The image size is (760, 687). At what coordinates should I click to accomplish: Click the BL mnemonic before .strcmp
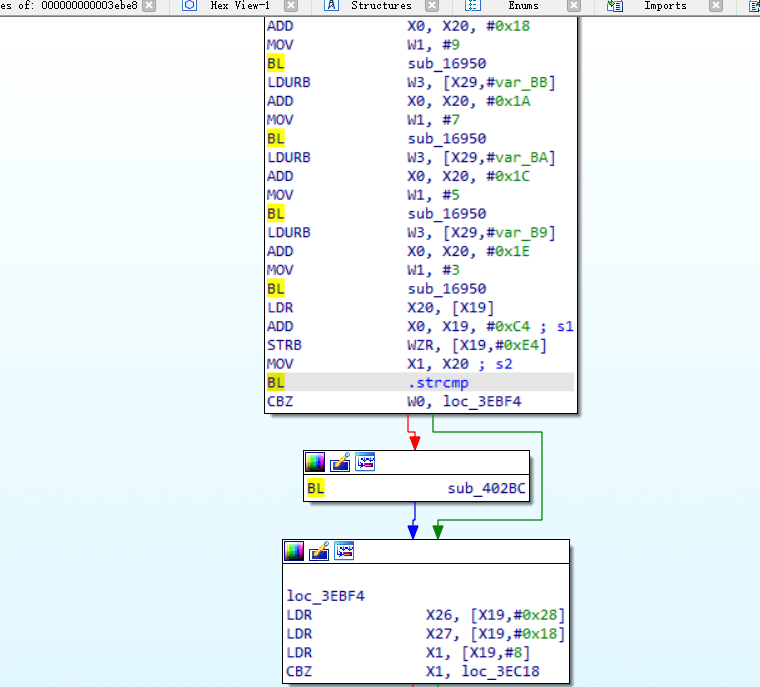275,383
